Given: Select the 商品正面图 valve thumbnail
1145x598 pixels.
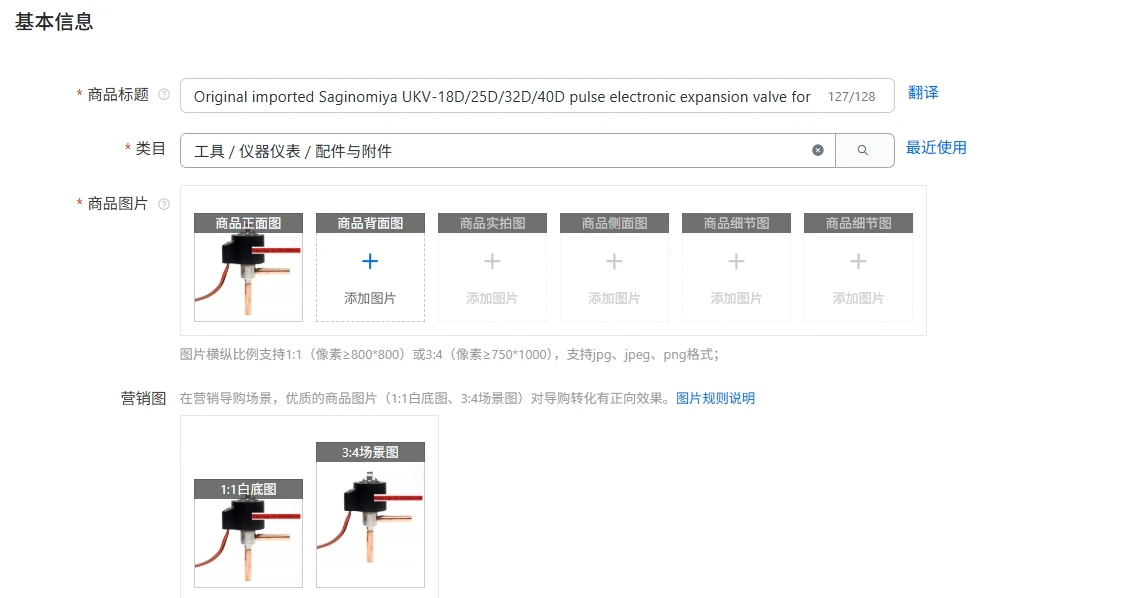Looking at the screenshot, I should (x=248, y=277).
